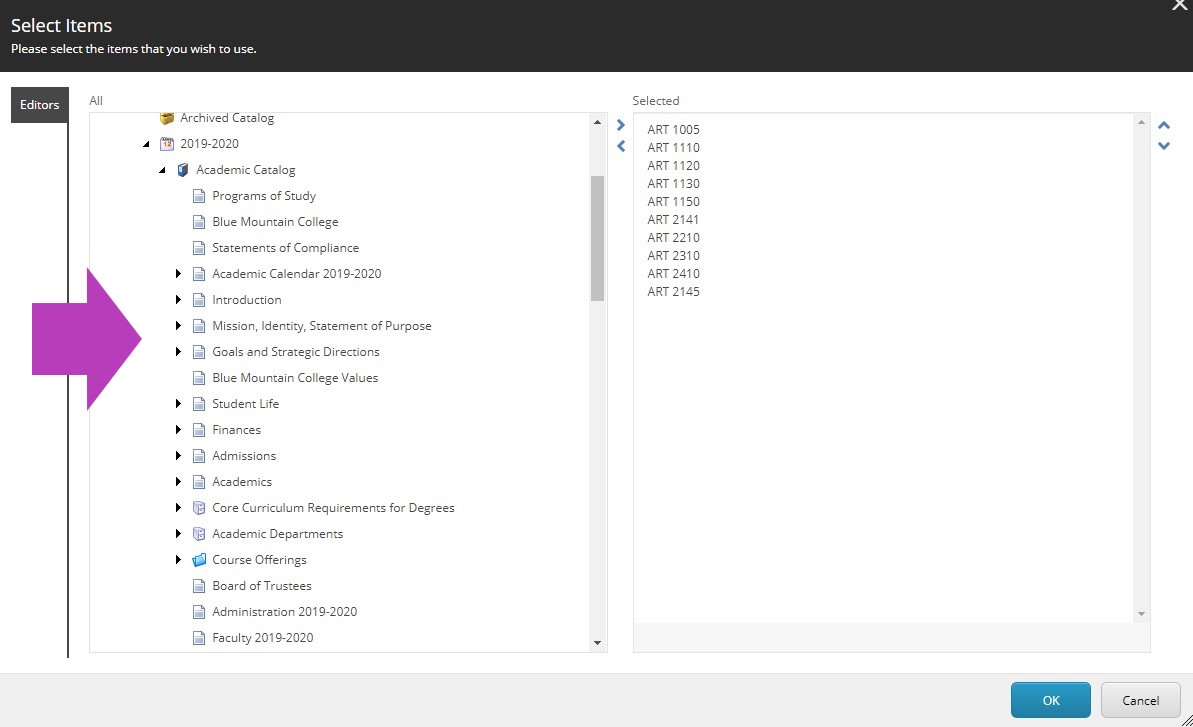Expand the Admissions node
Image resolution: width=1193 pixels, height=727 pixels.
click(178, 456)
